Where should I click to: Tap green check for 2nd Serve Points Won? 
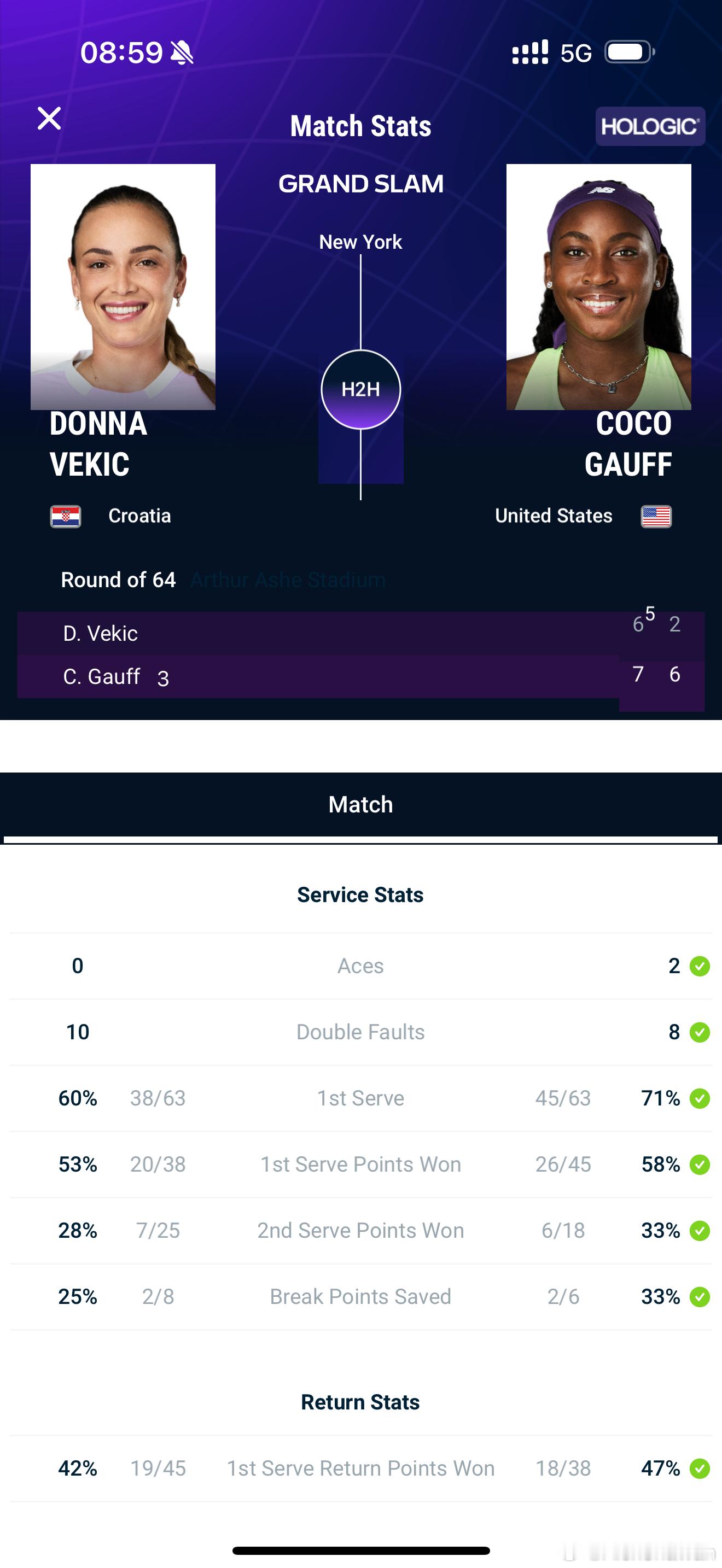[700, 1231]
